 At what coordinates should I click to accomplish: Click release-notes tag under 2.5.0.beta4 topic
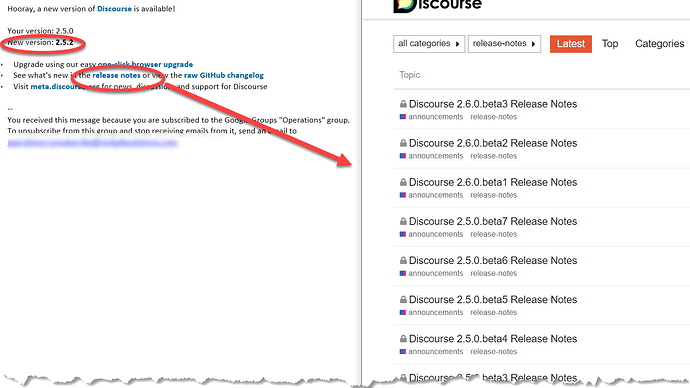pyautogui.click(x=493, y=352)
